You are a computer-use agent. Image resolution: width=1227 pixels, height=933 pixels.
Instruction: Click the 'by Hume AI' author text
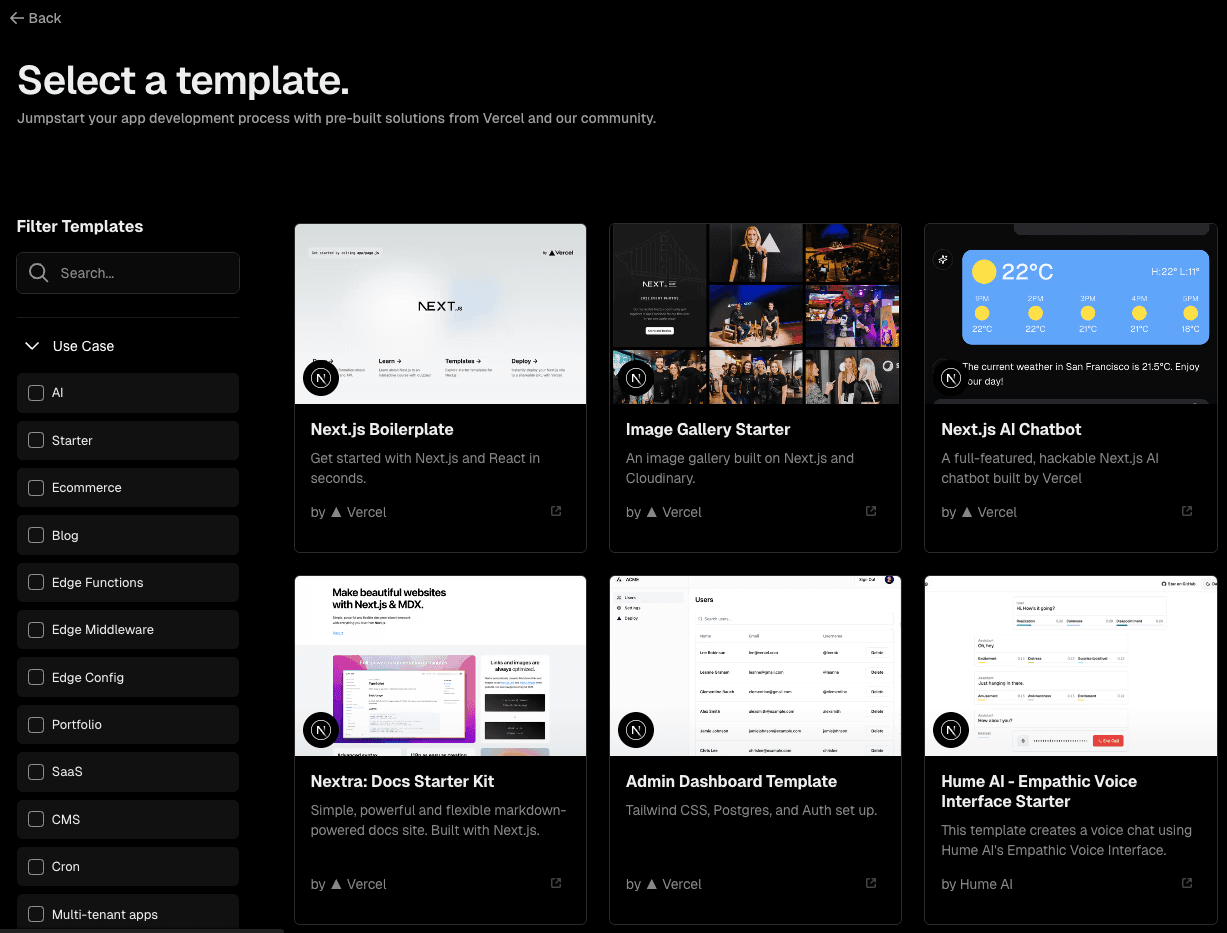(x=977, y=884)
